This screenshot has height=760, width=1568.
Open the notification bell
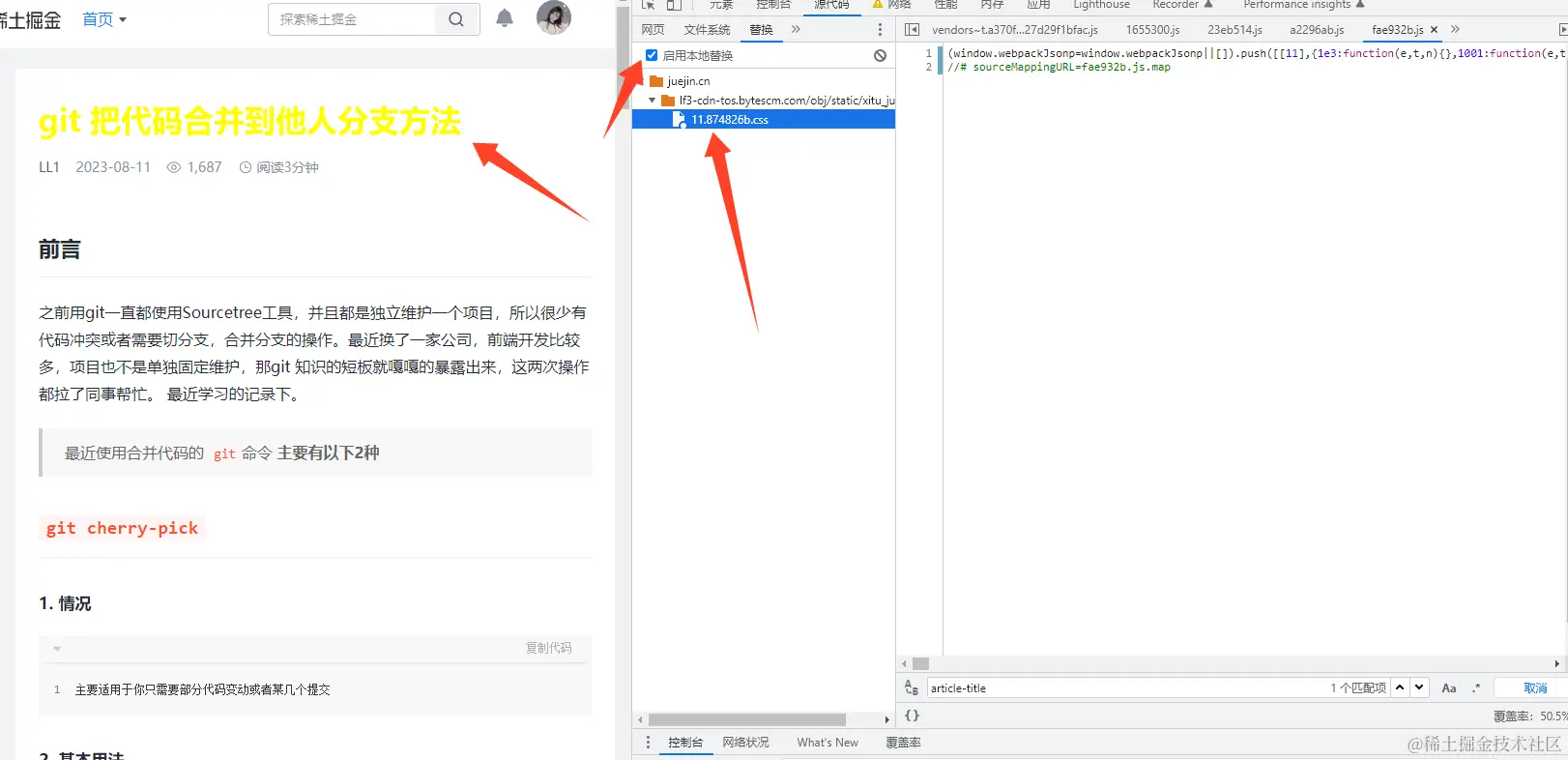505,18
